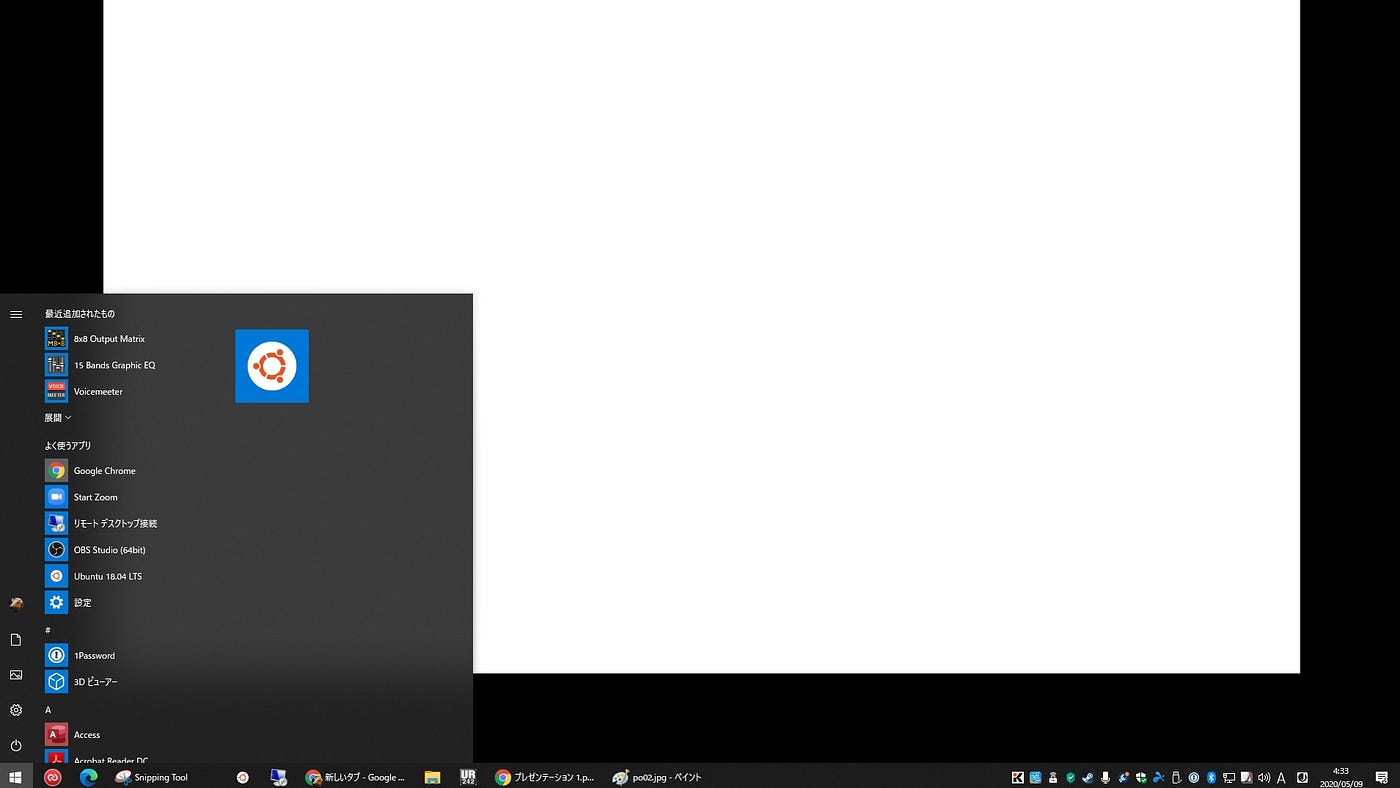
Task: Click the Bluetooth tray icon
Action: point(1211,777)
